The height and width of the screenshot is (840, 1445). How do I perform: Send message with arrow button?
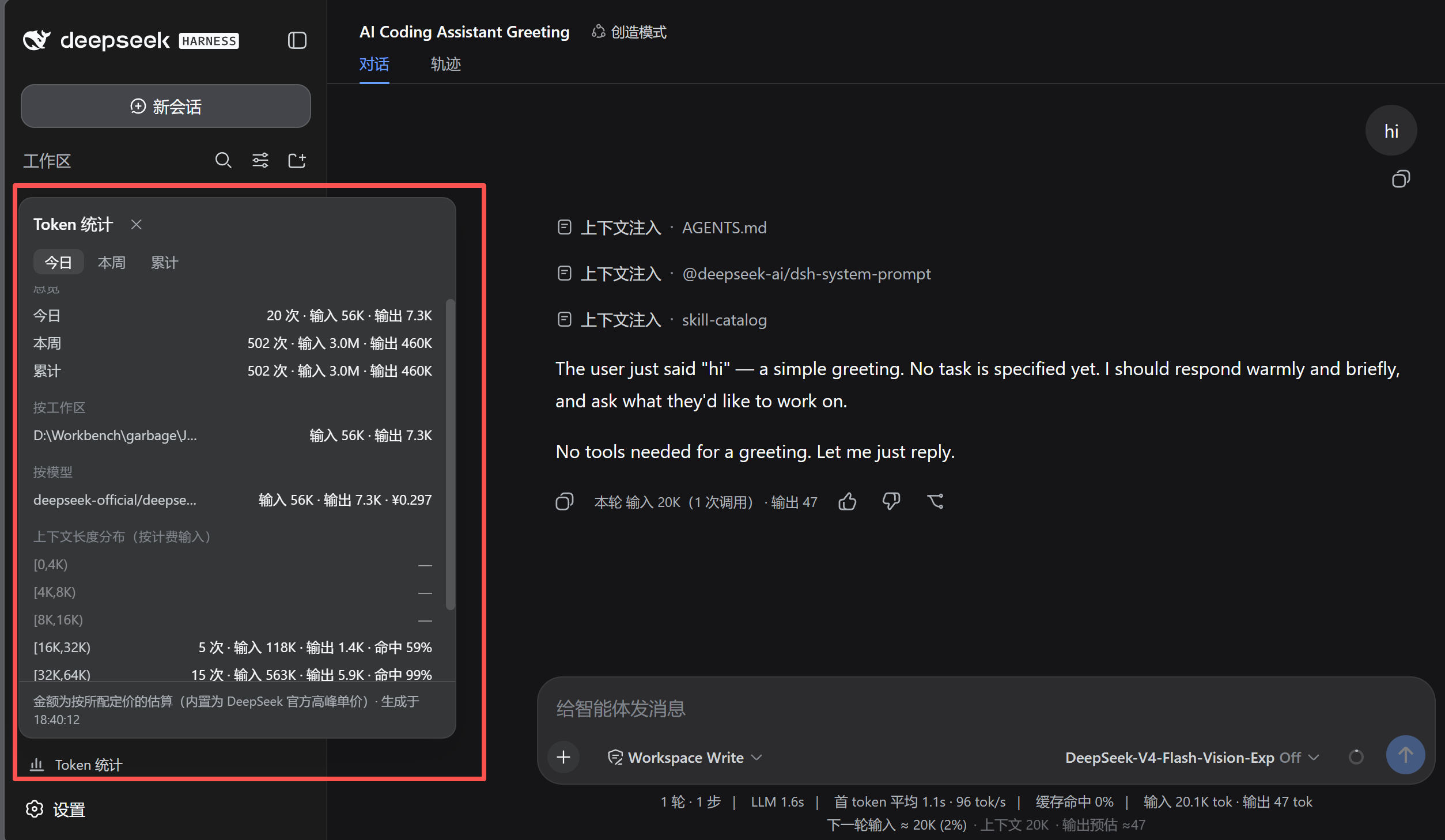[x=1405, y=755]
